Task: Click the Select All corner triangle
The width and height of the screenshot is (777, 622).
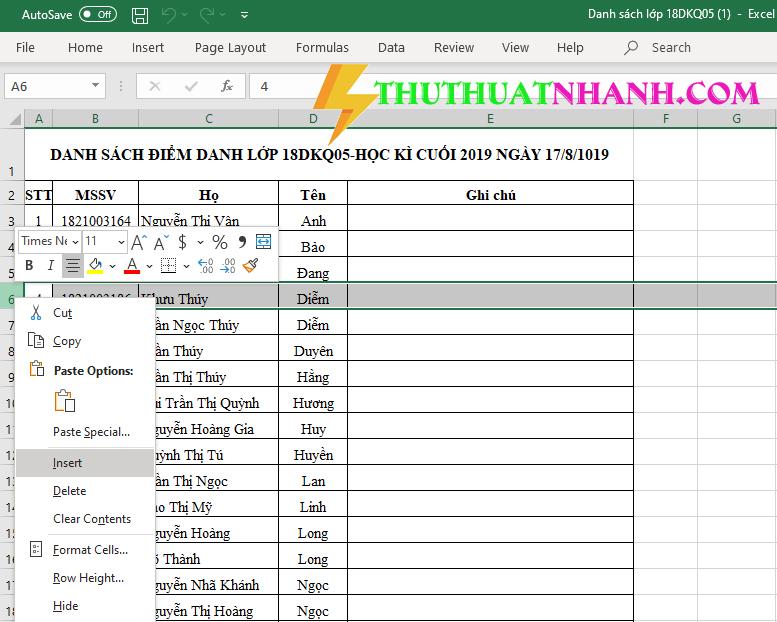Action: click(x=15, y=119)
